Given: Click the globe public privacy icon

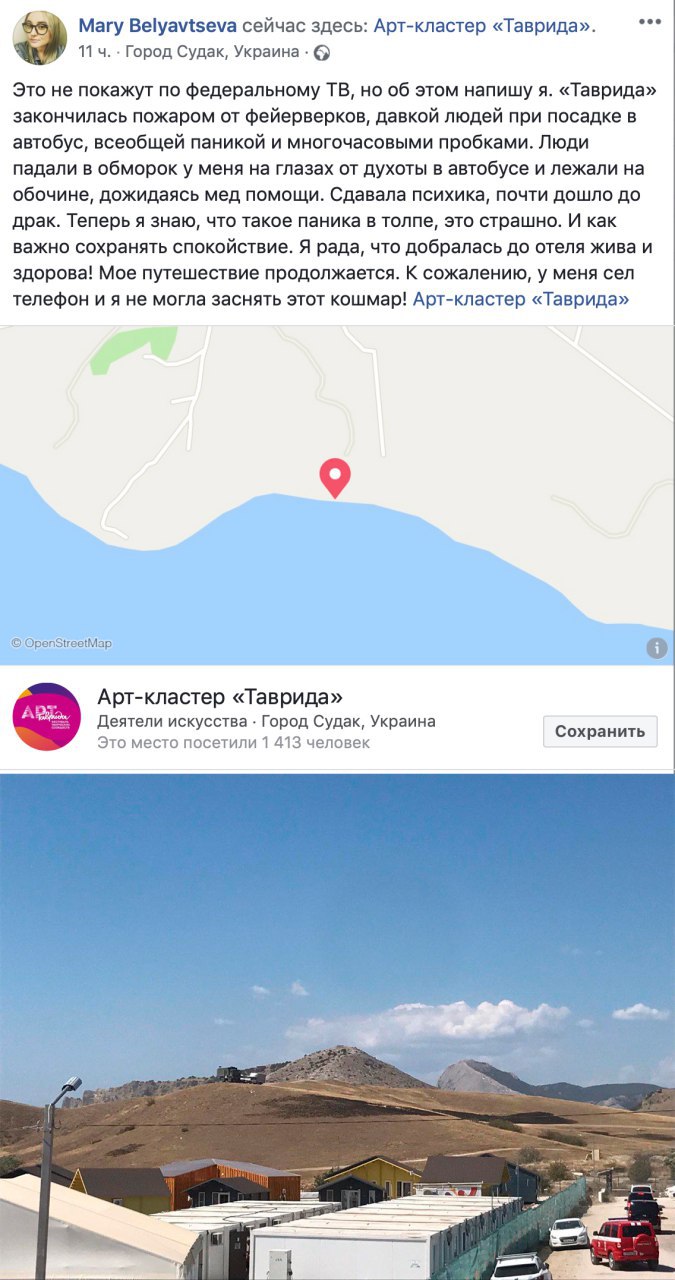Looking at the screenshot, I should point(322,53).
